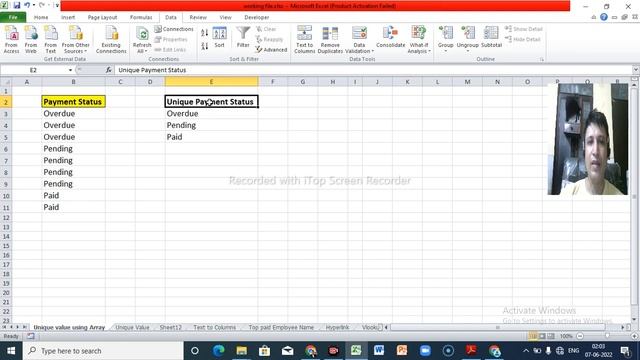Click the macro record status bar icon

pos(31,336)
